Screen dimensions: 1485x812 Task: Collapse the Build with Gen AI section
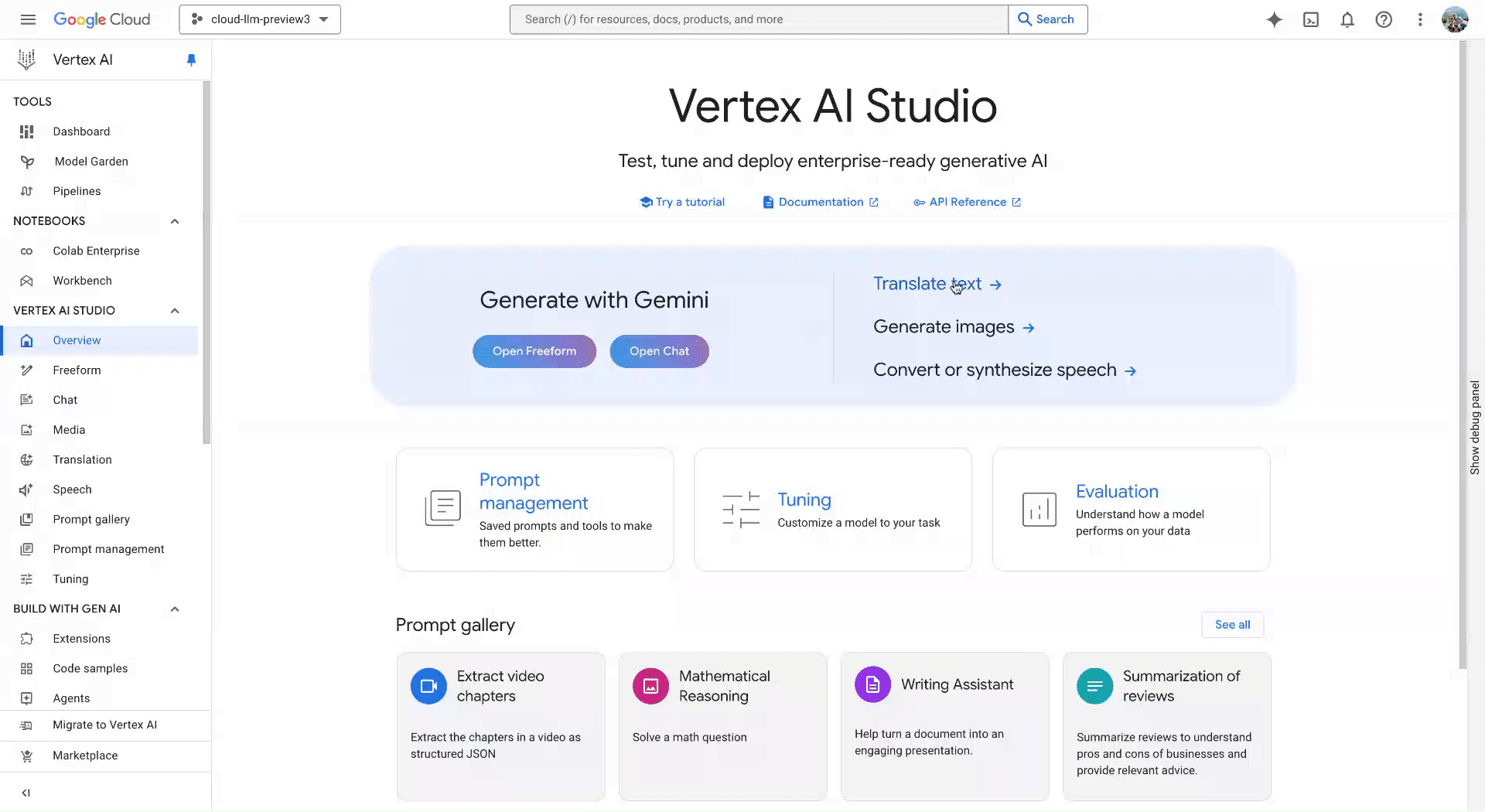pyautogui.click(x=175, y=609)
